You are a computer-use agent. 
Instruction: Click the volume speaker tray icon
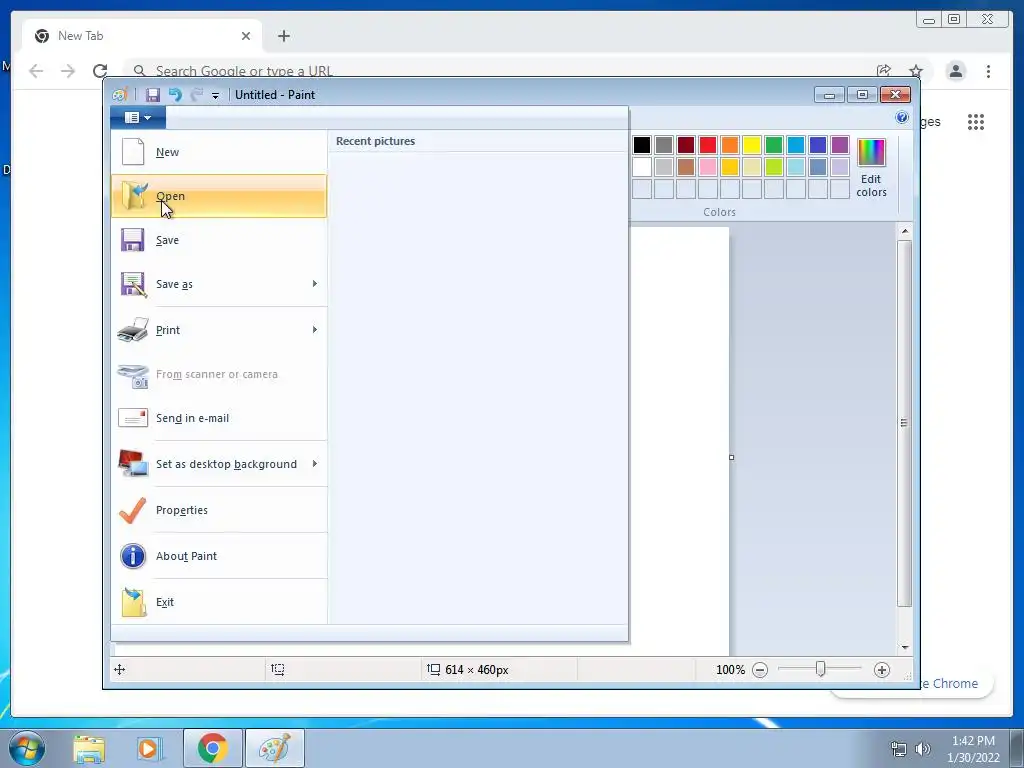(923, 749)
